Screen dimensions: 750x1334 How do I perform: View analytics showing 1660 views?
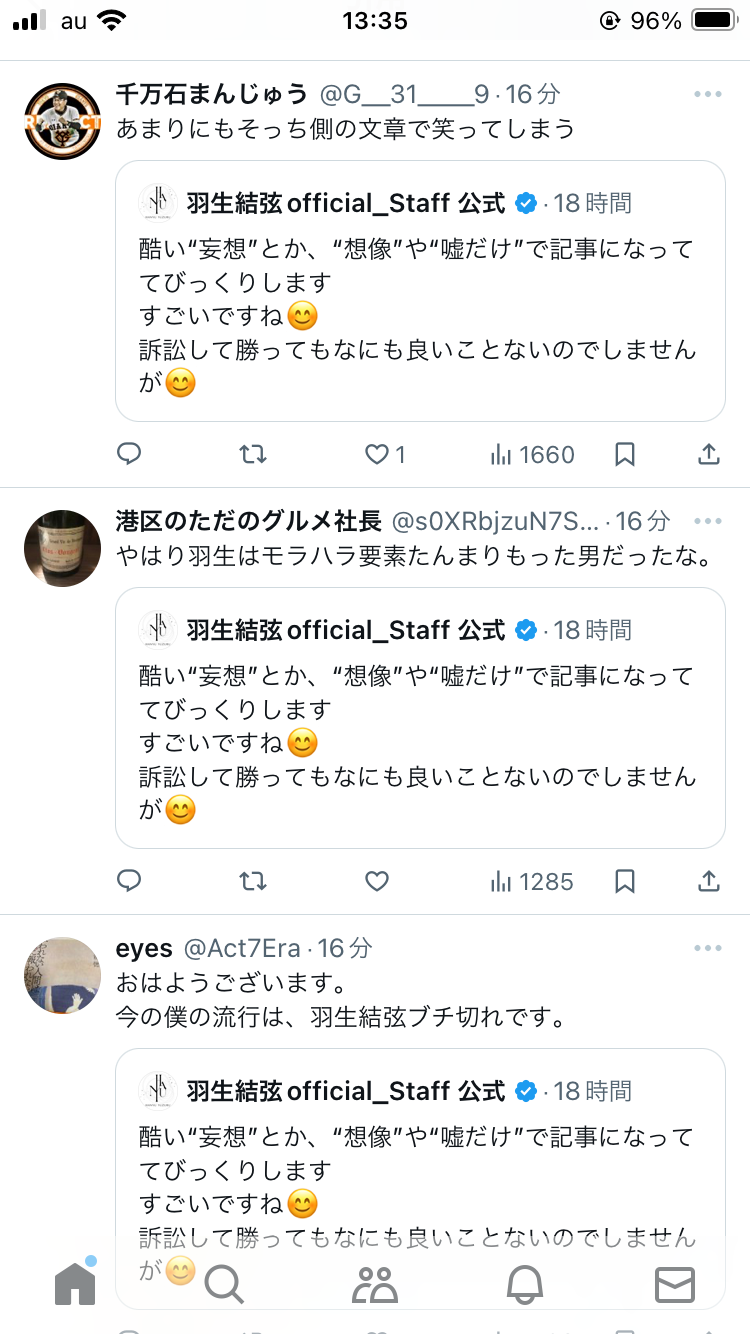(x=532, y=455)
